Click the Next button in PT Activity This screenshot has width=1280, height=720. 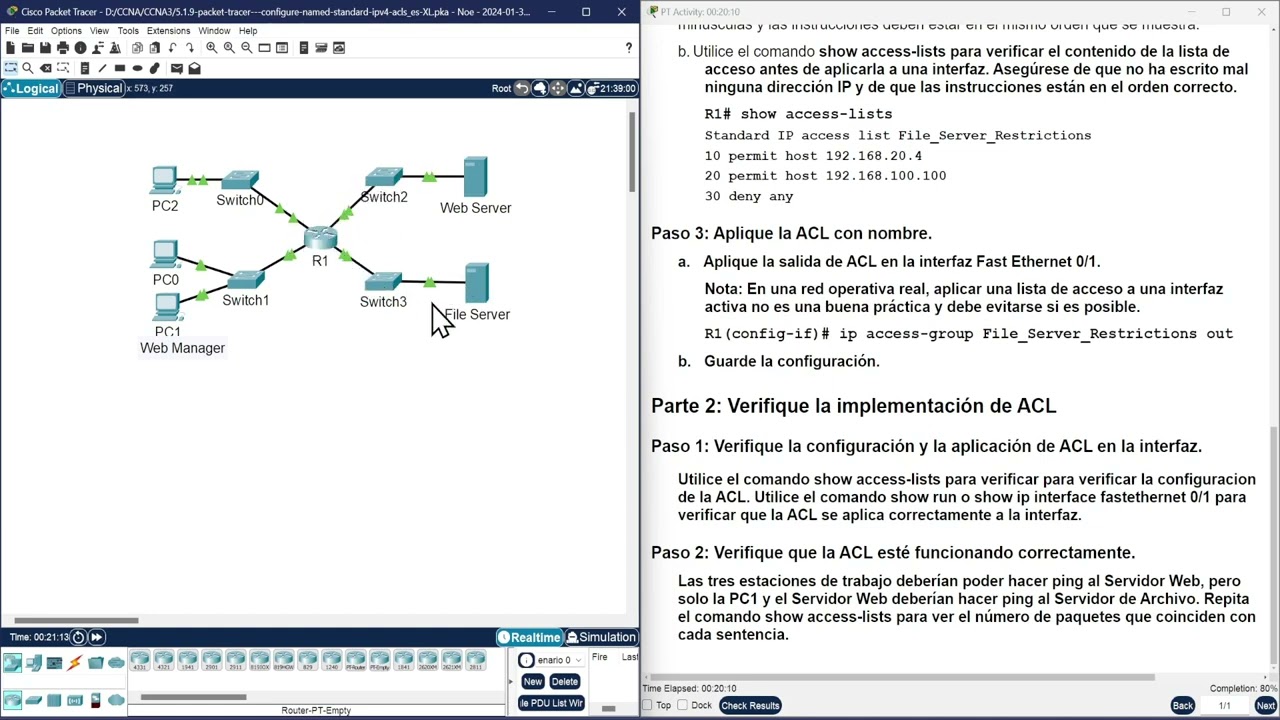click(1265, 705)
